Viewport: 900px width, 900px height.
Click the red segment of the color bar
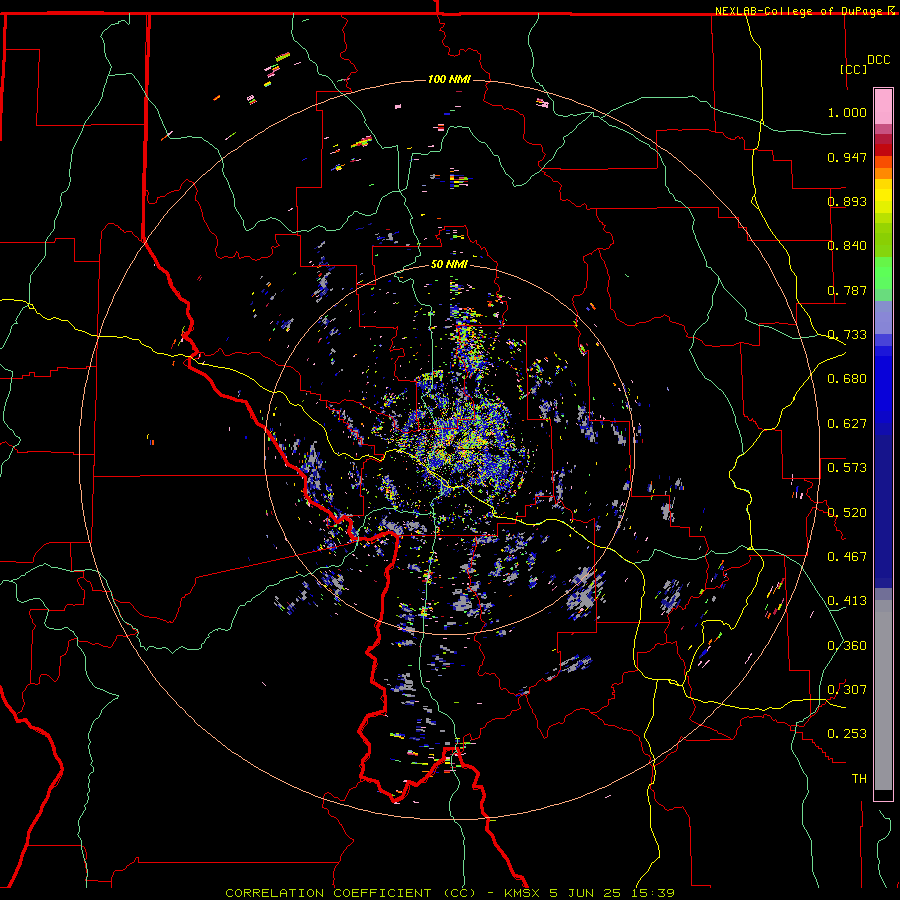[883, 149]
